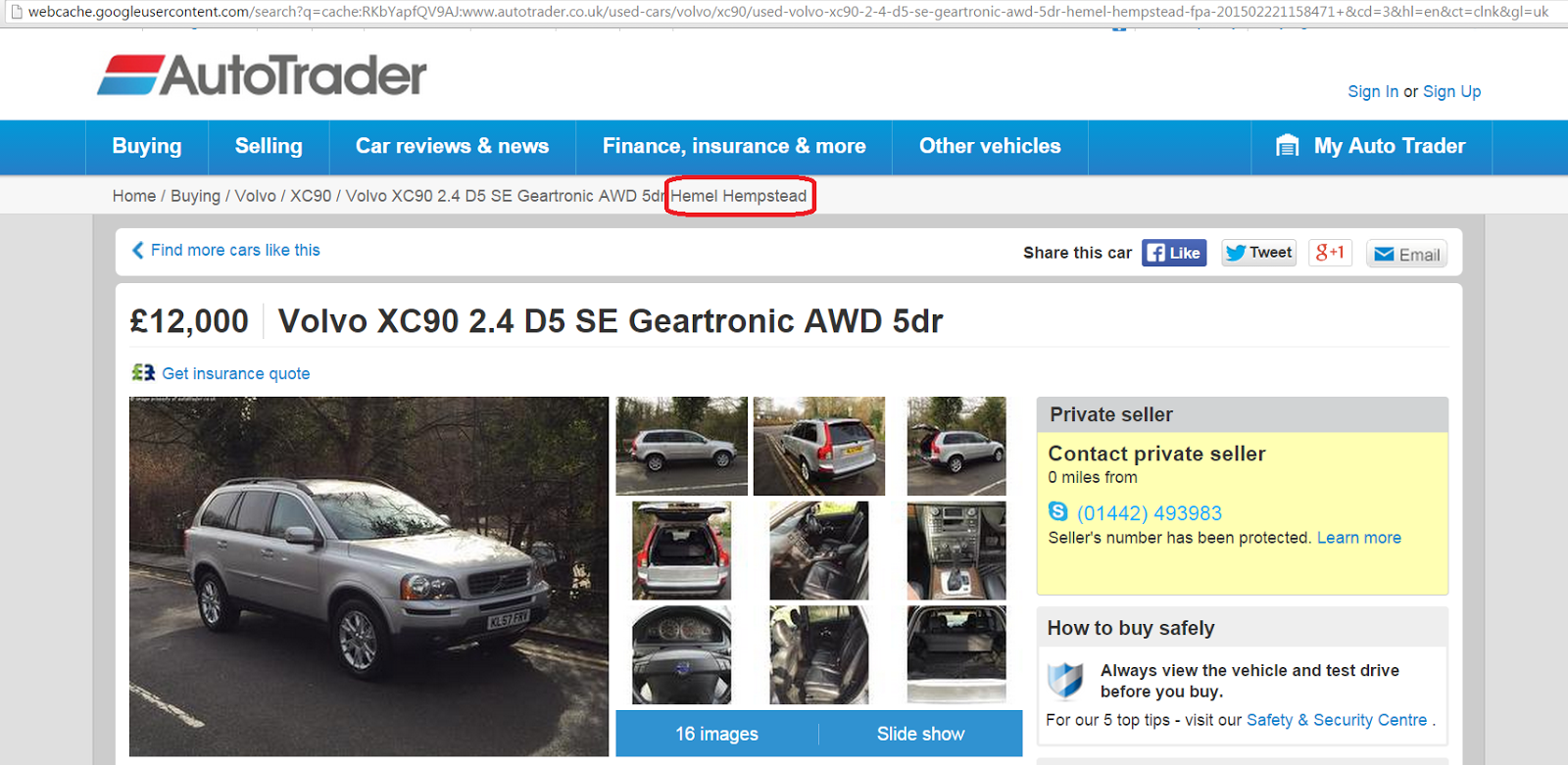The width and height of the screenshot is (1568, 765).
Task: Click Volvo in the breadcrumb
Action: click(x=255, y=196)
